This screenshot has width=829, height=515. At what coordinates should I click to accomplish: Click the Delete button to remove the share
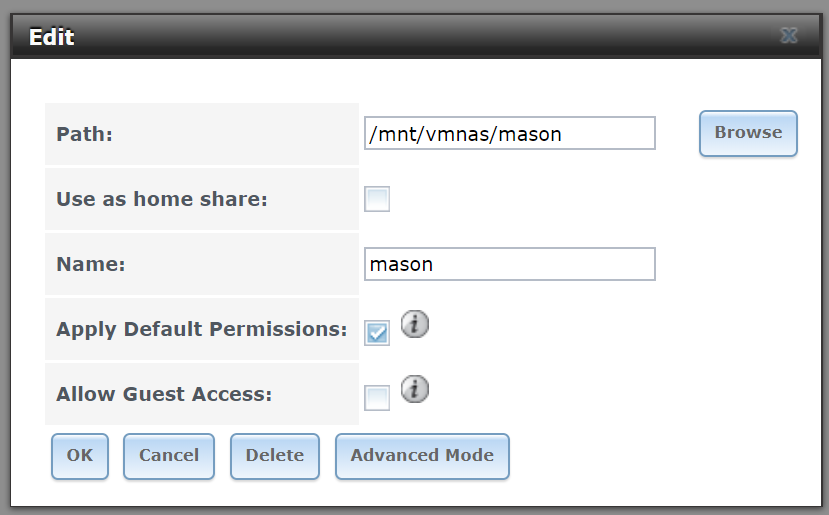(275, 456)
